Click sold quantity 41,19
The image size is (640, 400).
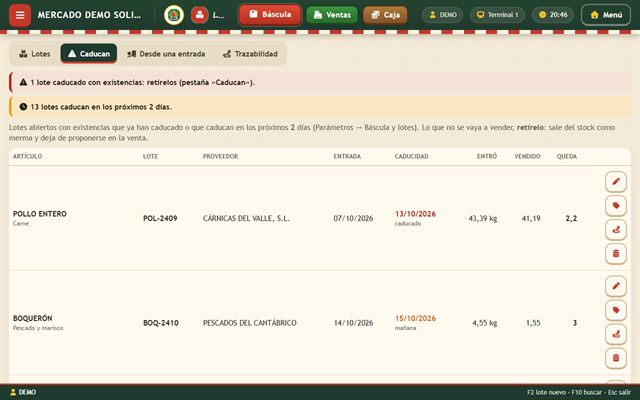click(x=531, y=218)
